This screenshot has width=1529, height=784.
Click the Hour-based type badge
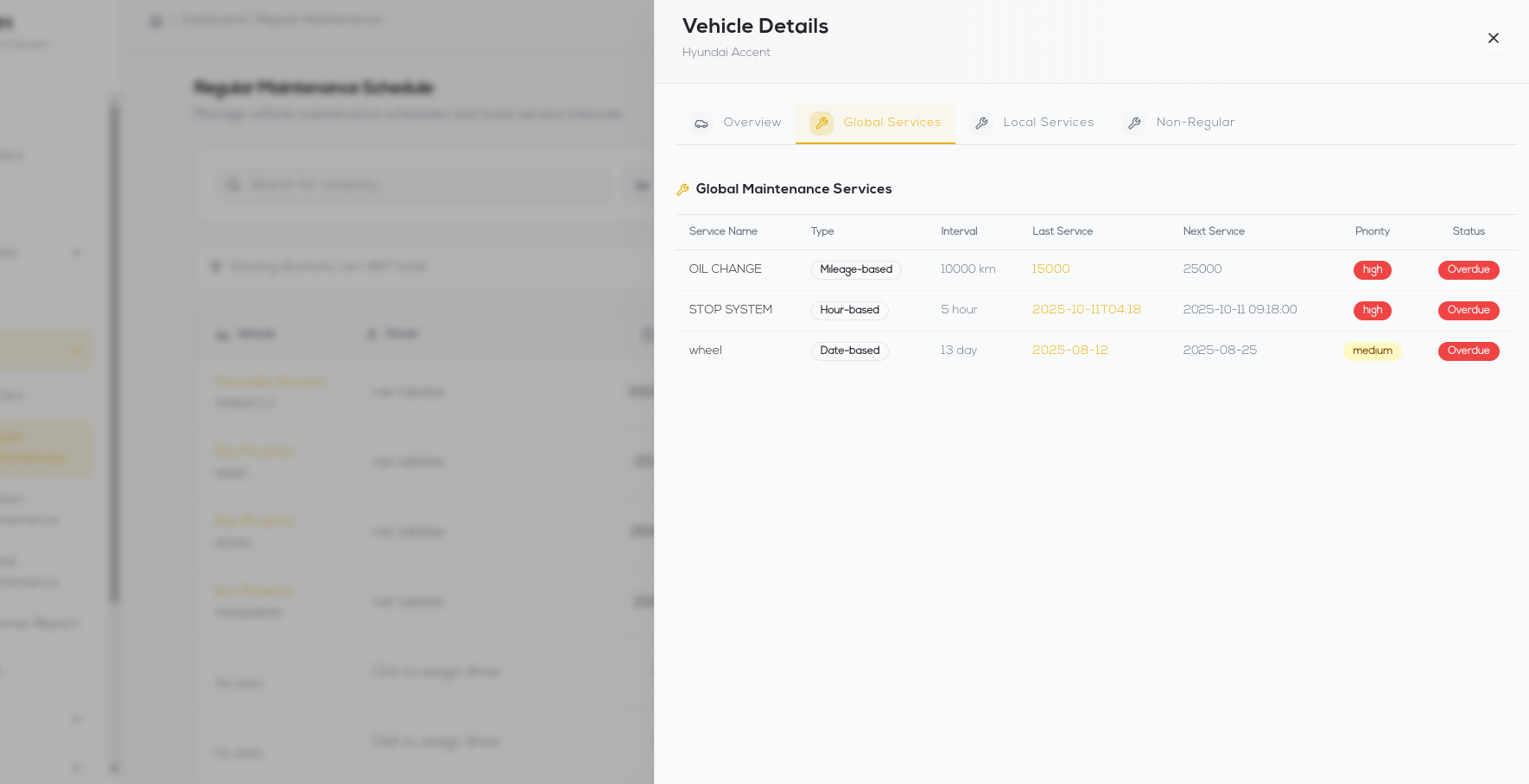coord(849,310)
